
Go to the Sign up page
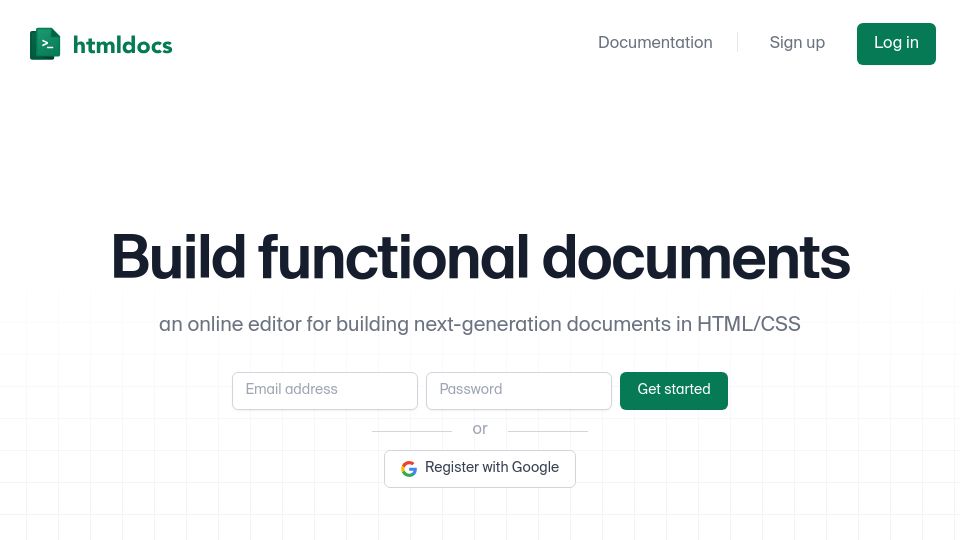[797, 42]
